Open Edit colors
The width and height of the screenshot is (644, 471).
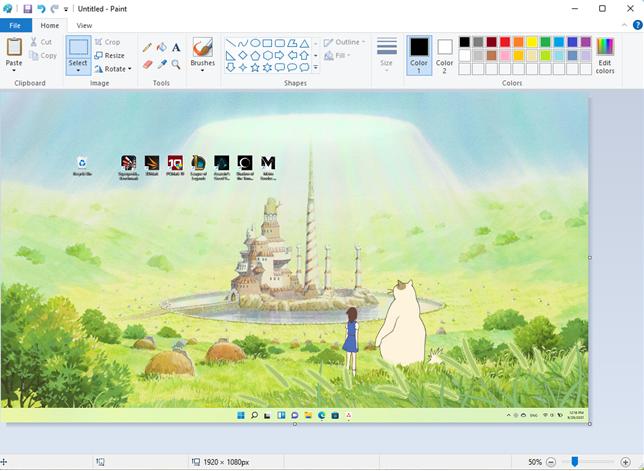pyautogui.click(x=605, y=55)
